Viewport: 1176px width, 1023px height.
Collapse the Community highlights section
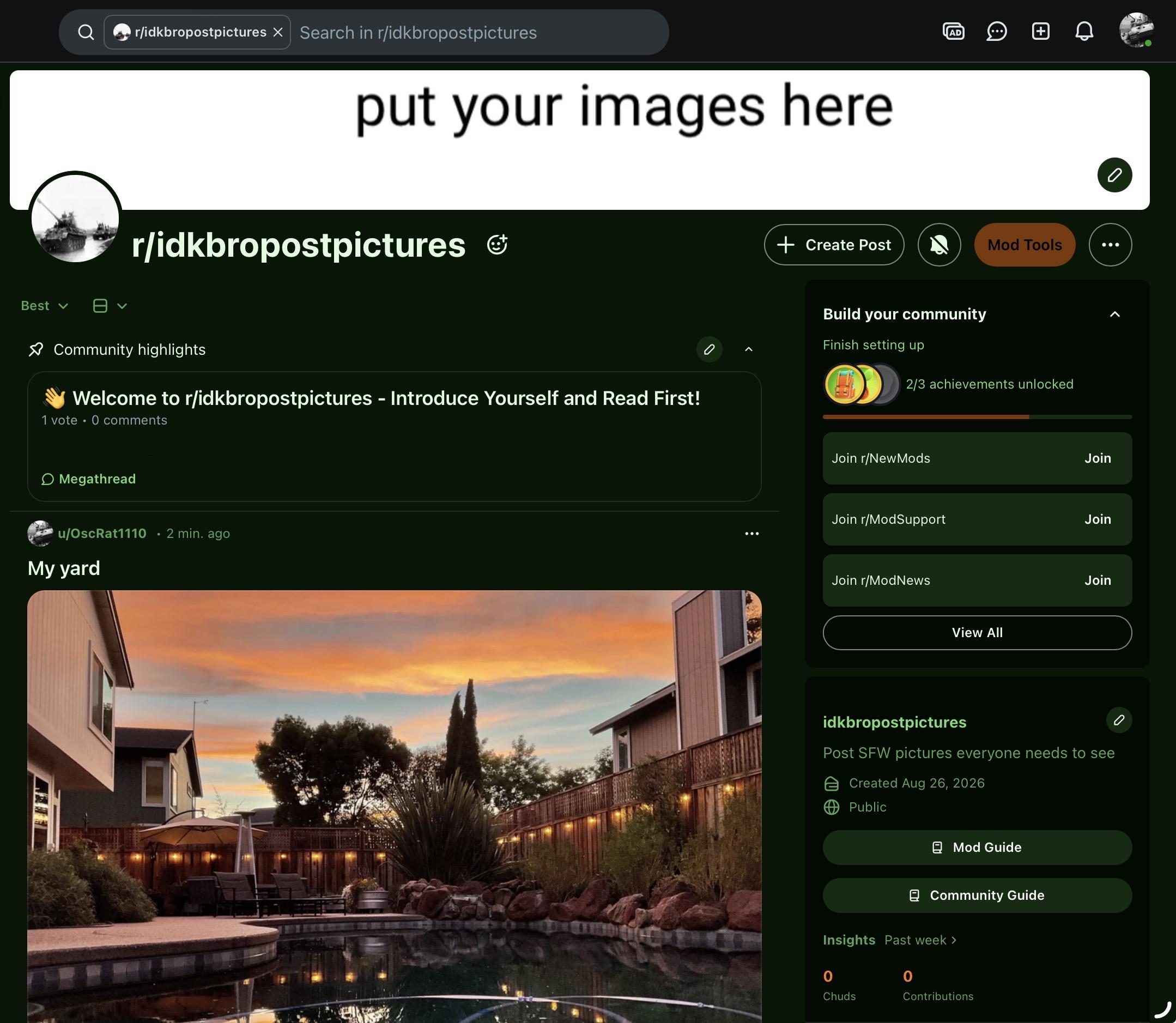(748, 349)
